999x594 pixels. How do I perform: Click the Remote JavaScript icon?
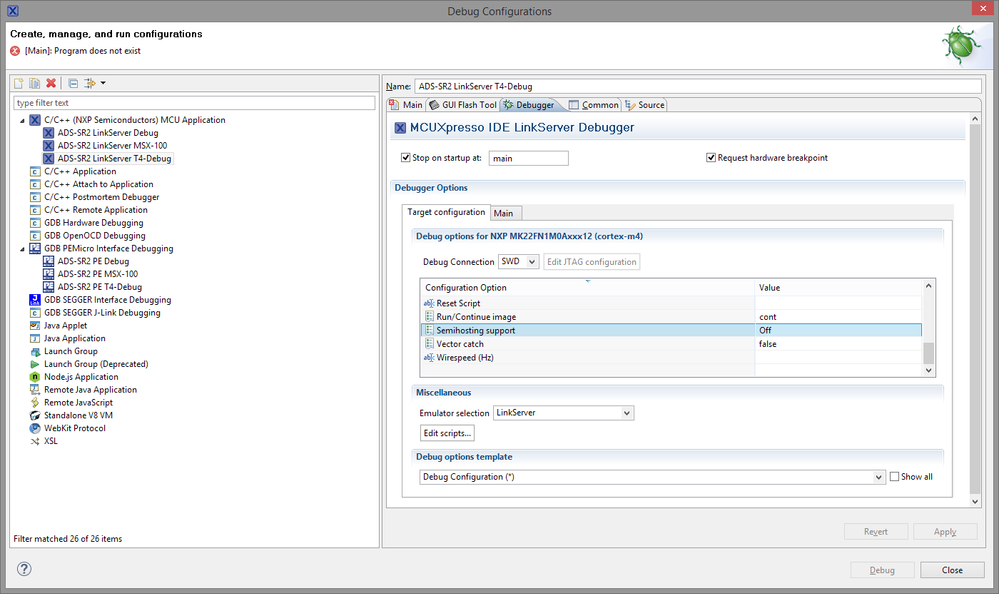point(35,403)
